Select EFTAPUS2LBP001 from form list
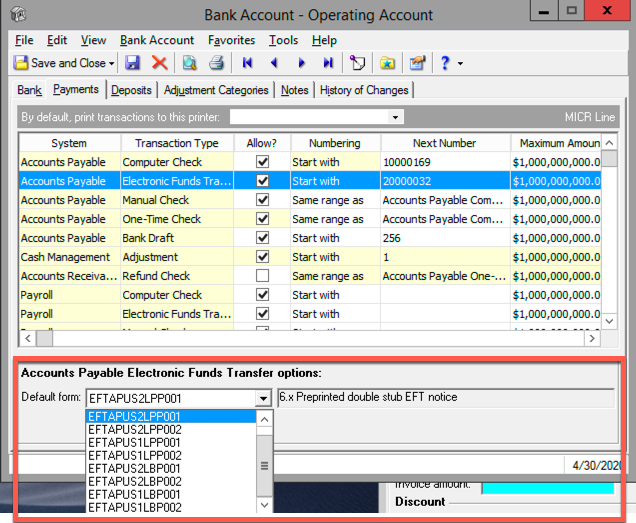Image resolution: width=636 pixels, height=523 pixels. (x=171, y=469)
